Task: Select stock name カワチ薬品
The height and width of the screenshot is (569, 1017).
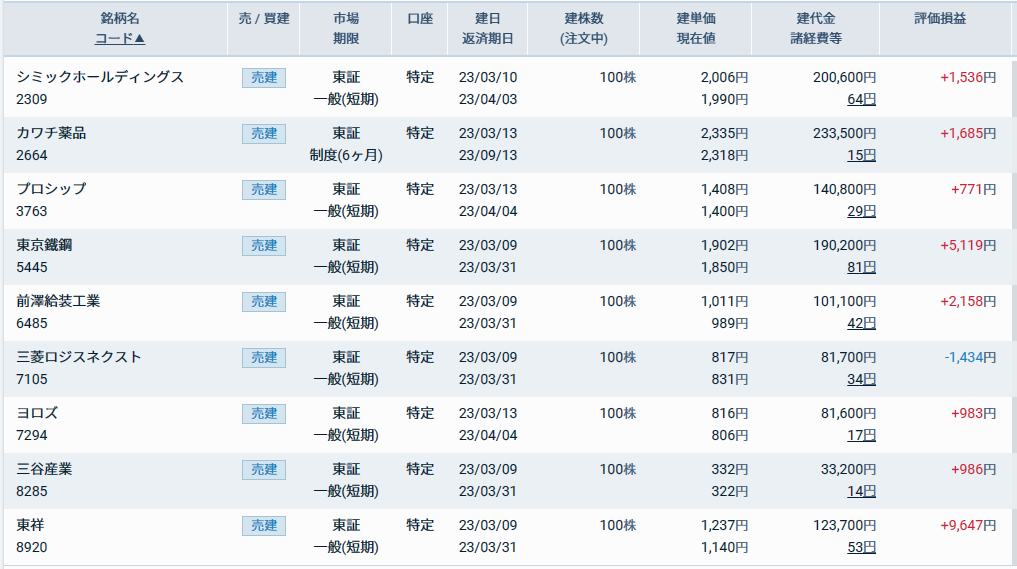Action: click(51, 133)
